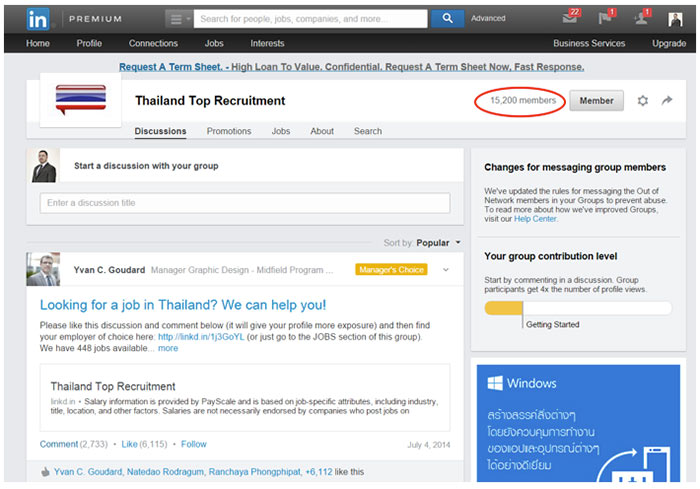Click the July 4, 2014 post date
700x489 pixels.
pos(429,445)
